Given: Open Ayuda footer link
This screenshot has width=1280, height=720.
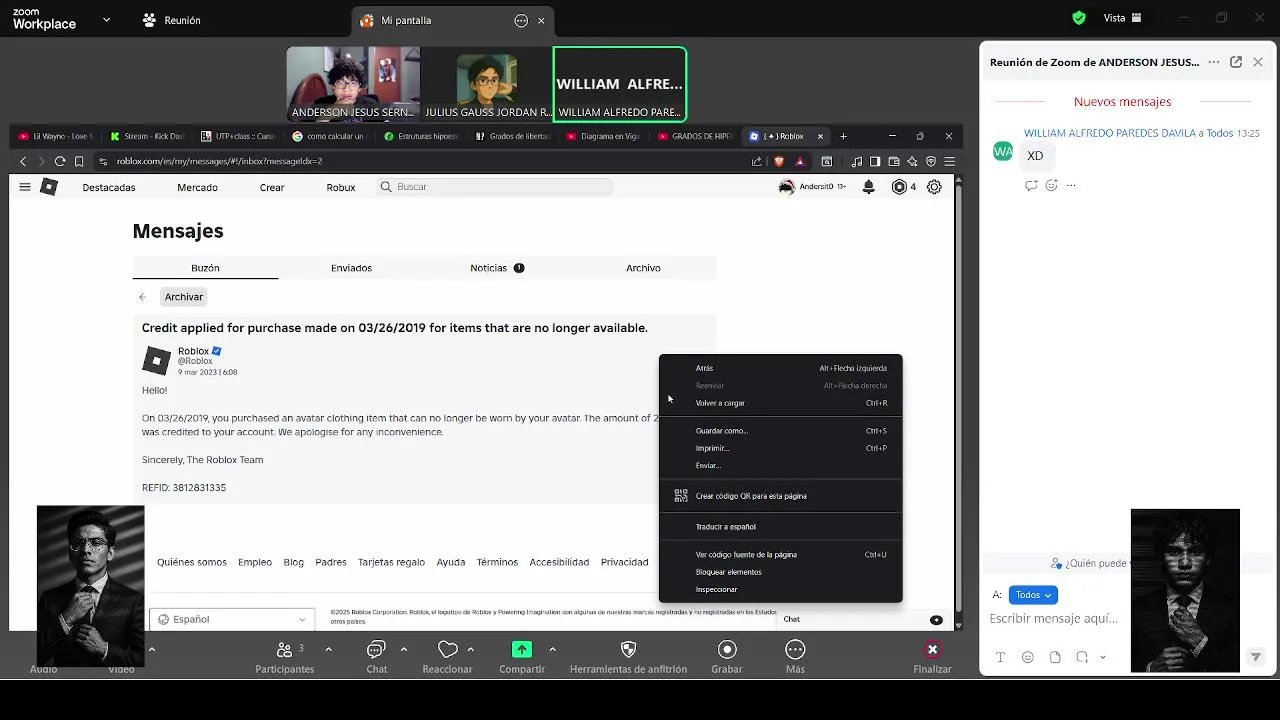Looking at the screenshot, I should [451, 562].
